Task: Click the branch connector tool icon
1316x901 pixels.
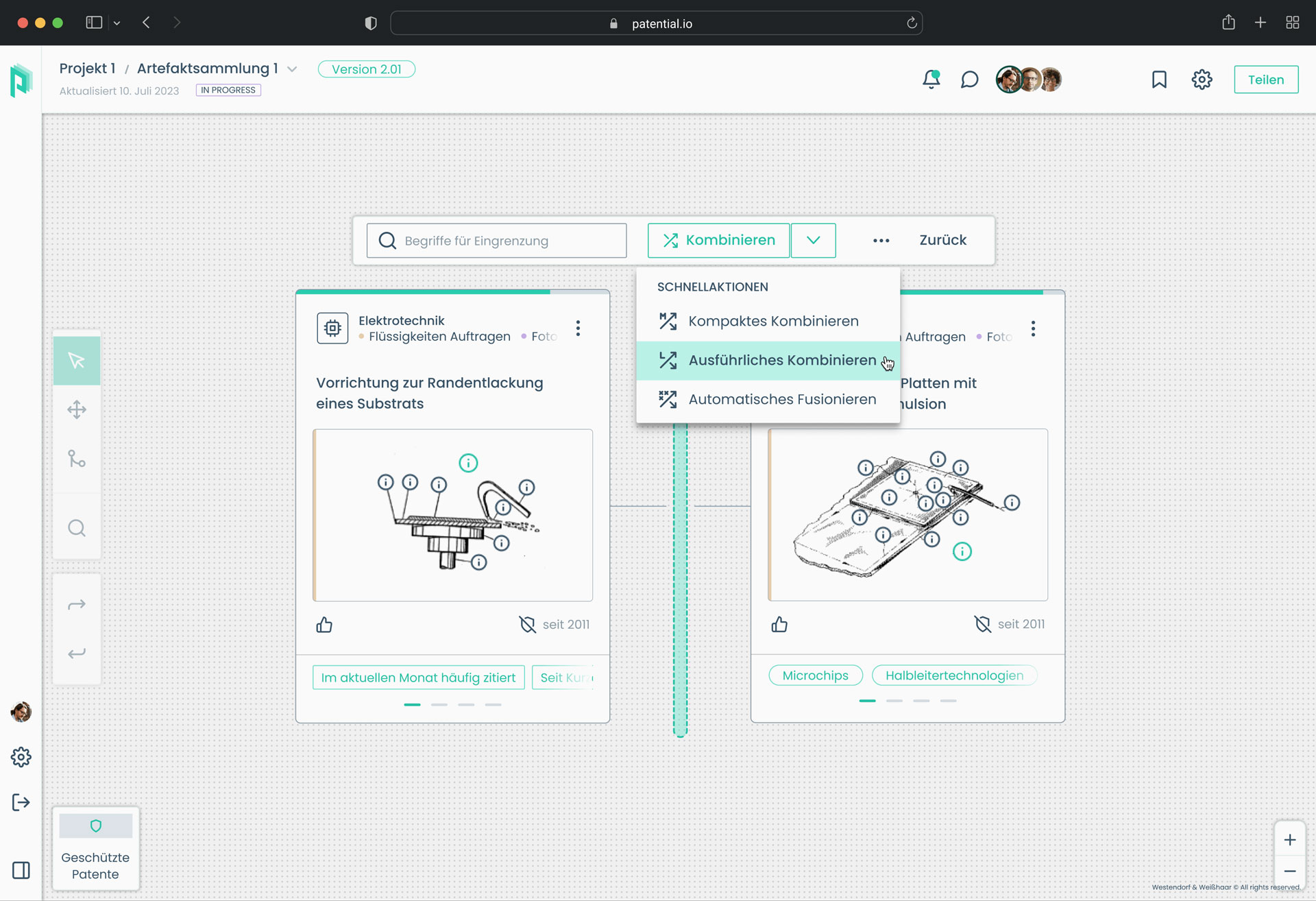Action: coord(77,459)
